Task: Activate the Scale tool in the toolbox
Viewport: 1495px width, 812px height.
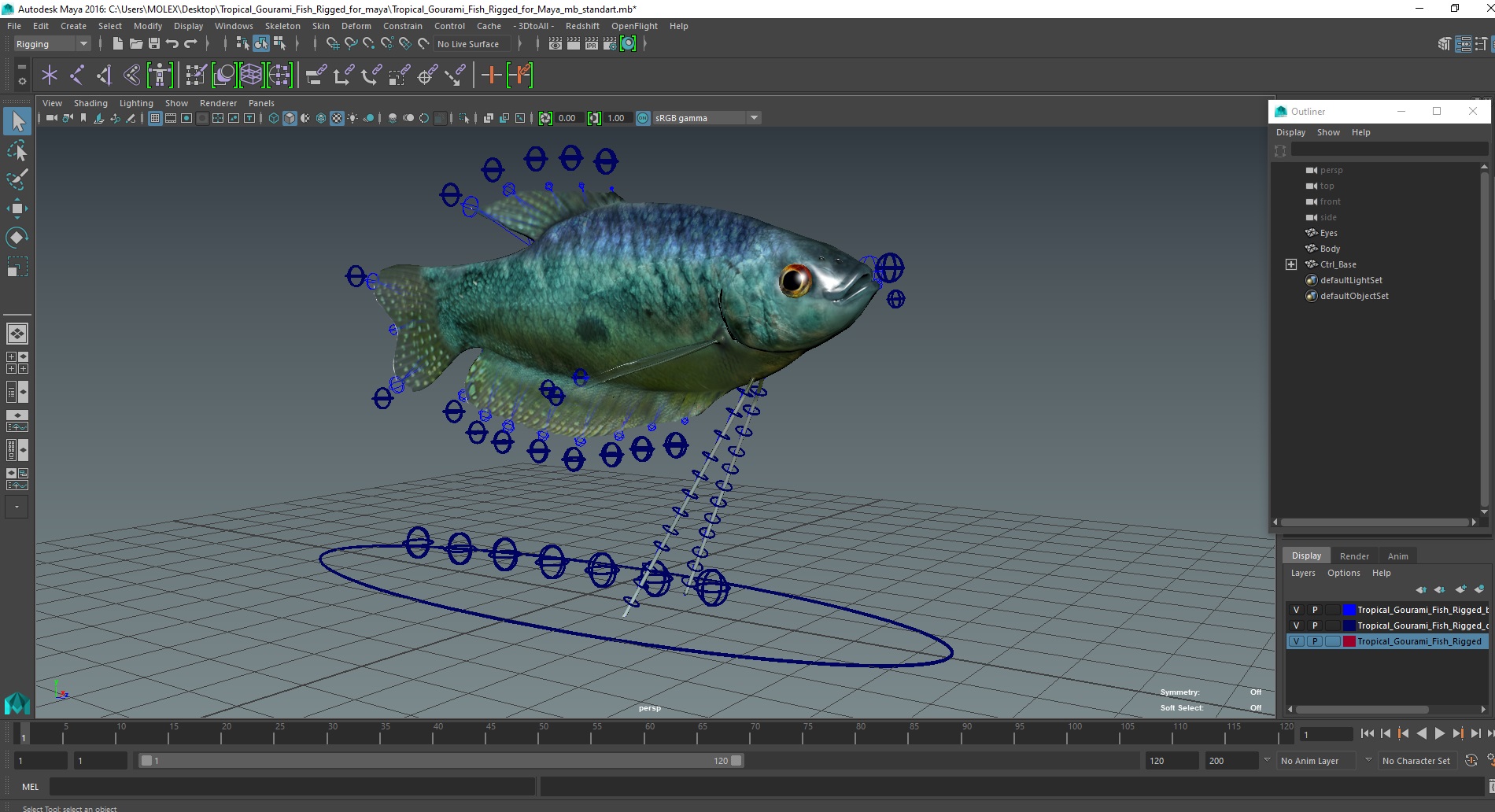Action: [x=17, y=267]
